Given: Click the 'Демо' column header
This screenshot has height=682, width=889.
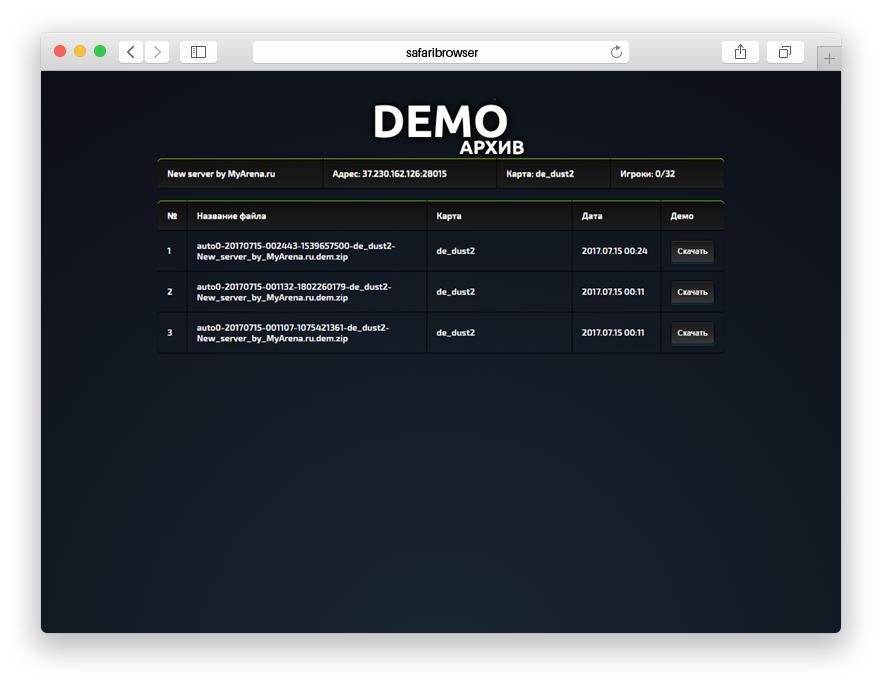Looking at the screenshot, I should [692, 216].
